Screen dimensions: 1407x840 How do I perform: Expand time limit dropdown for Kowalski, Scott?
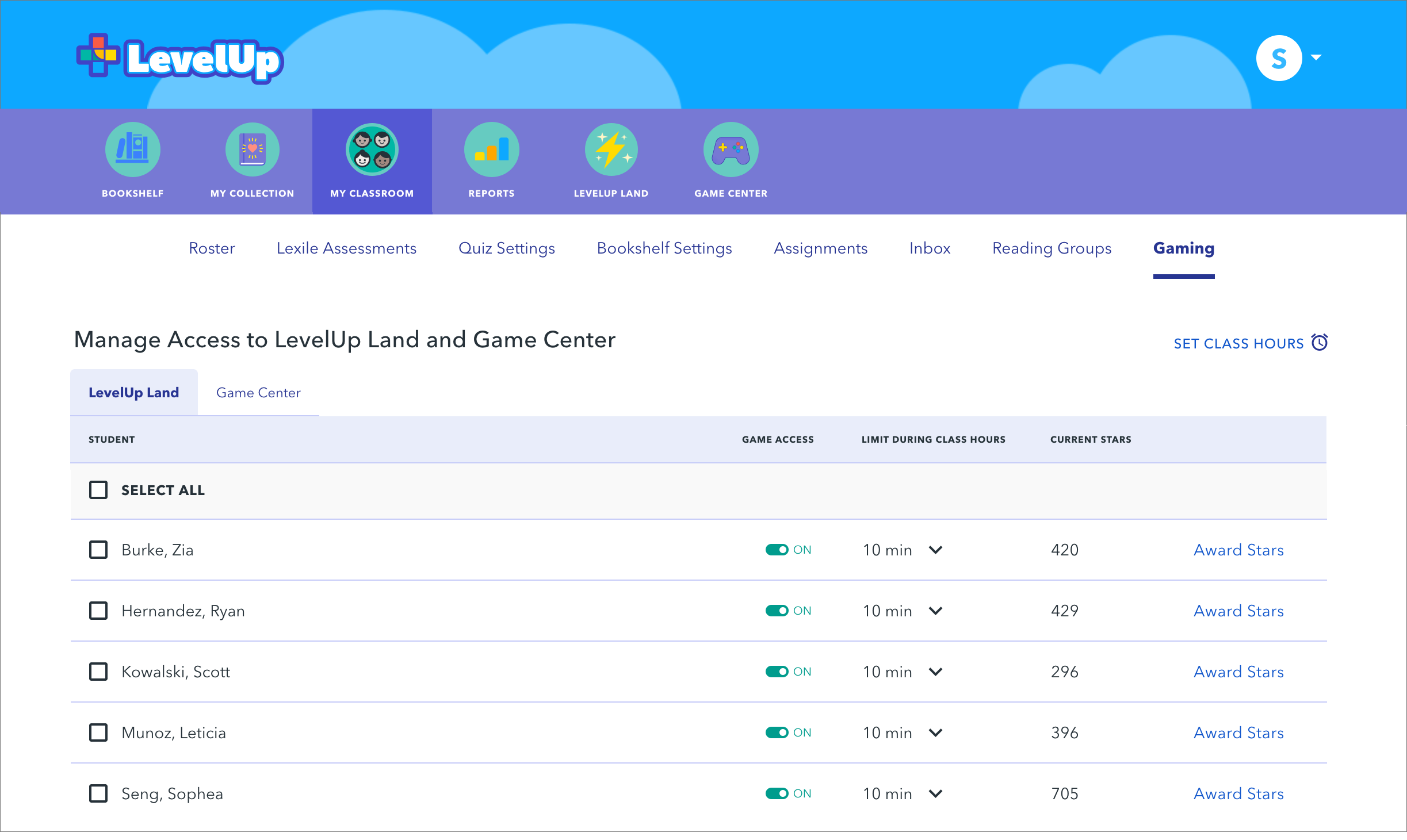tap(935, 672)
